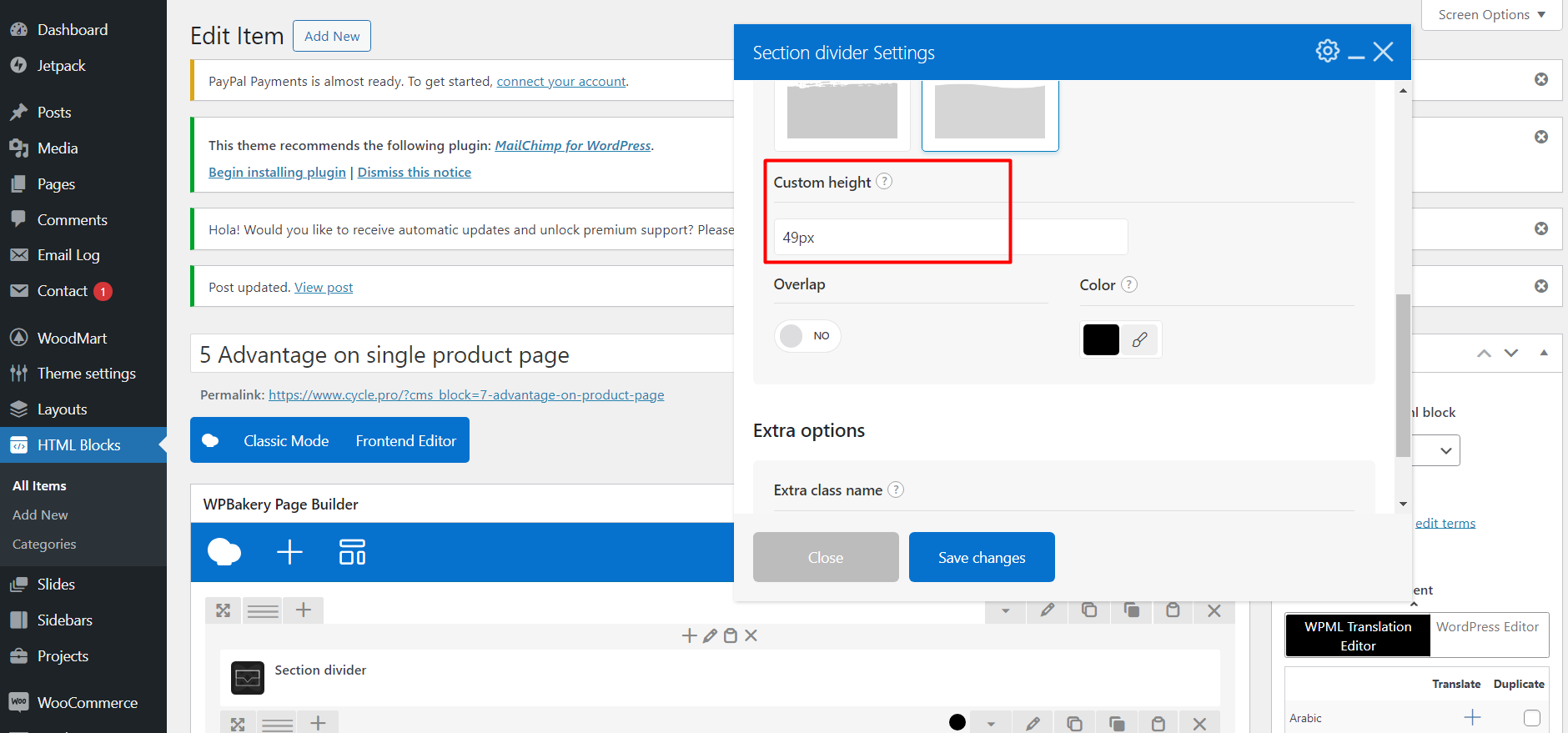Click Begin installing plugin link
Viewport: 1568px width, 733px height.
tap(277, 172)
